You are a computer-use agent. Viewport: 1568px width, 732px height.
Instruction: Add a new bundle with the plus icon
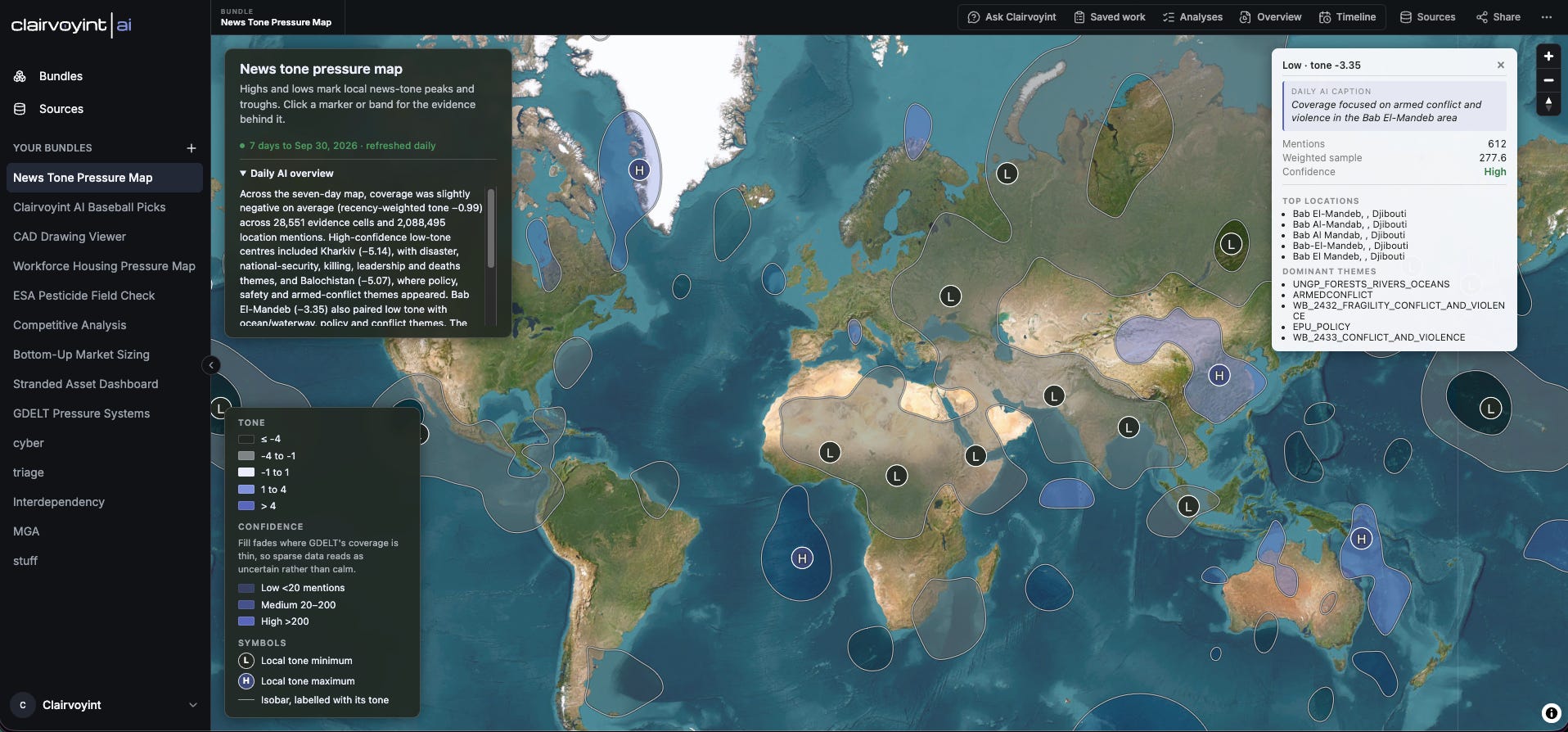(x=191, y=148)
